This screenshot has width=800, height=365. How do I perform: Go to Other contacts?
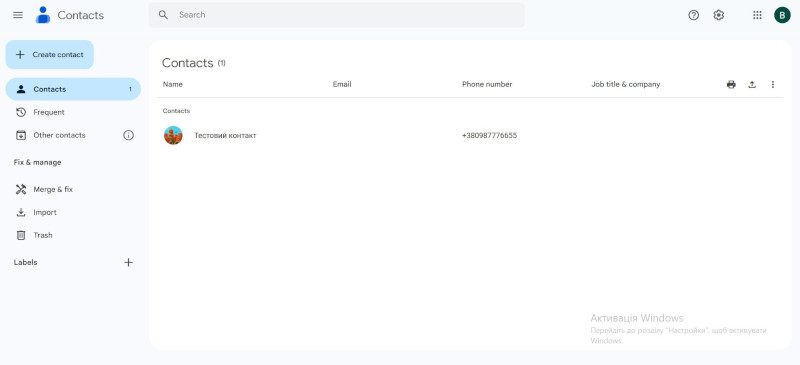(x=59, y=135)
